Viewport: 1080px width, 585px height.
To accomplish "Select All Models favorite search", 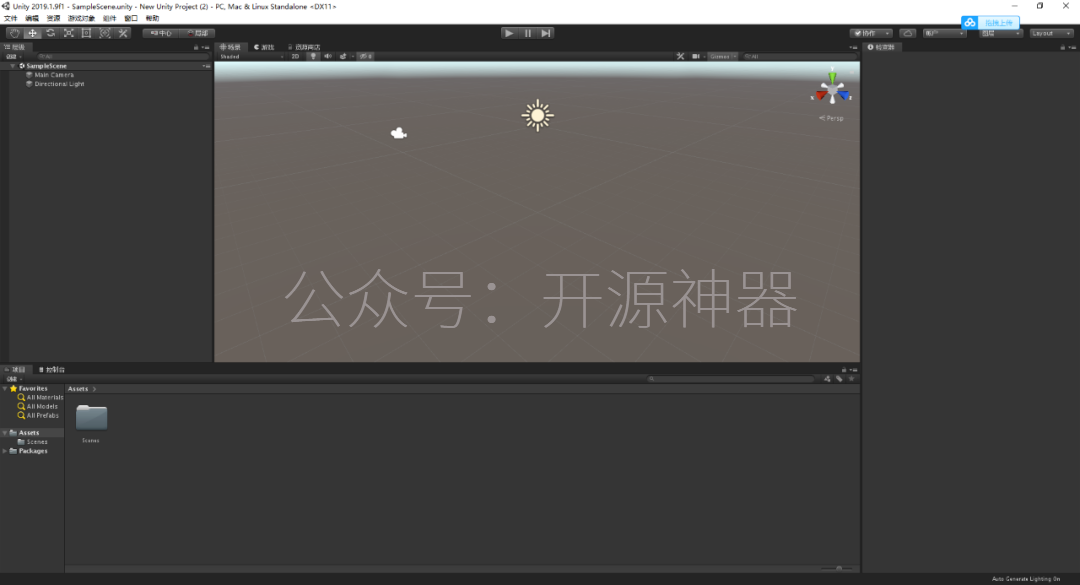I will (42, 407).
